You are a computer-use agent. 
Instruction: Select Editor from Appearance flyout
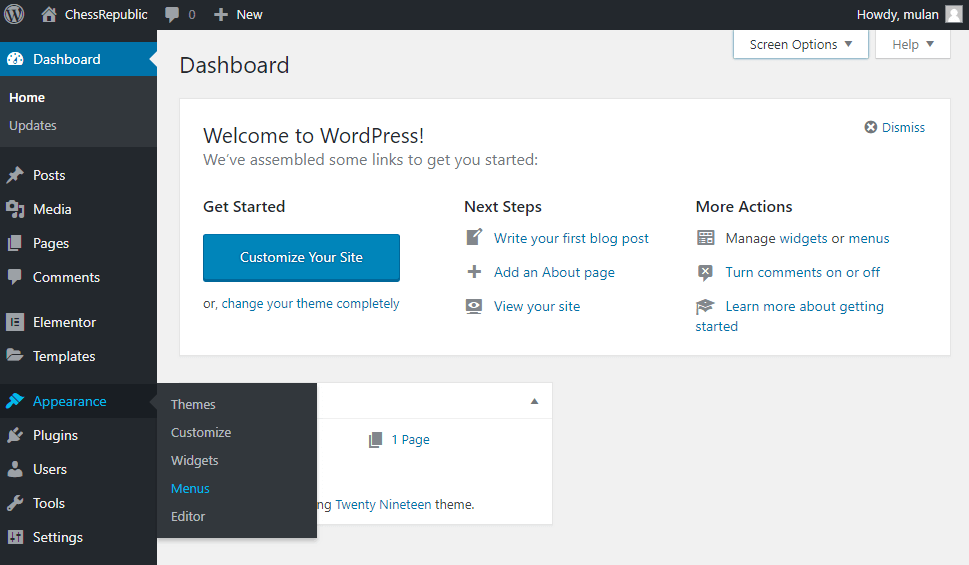click(x=188, y=516)
